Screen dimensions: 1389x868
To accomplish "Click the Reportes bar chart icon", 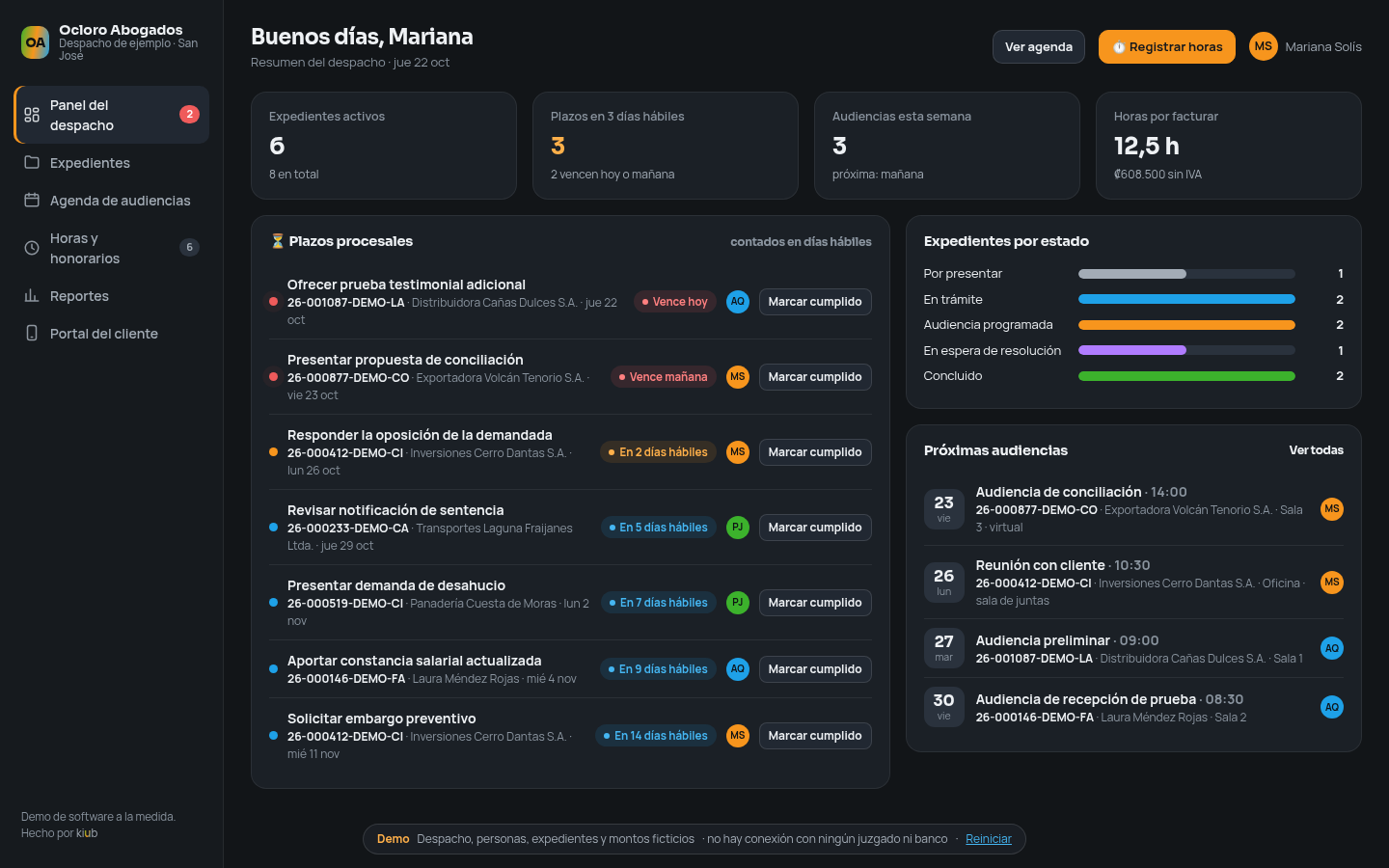I will coord(32,295).
